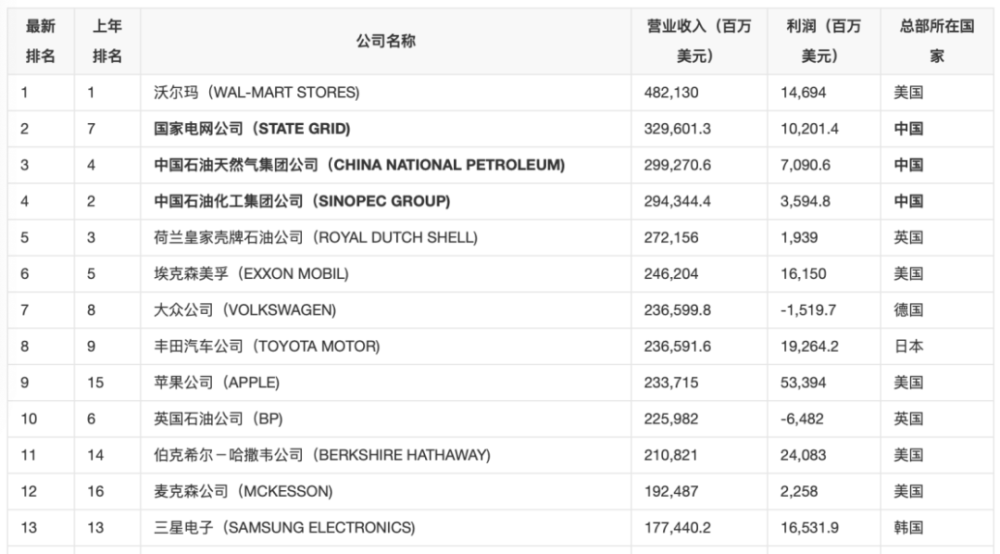This screenshot has width=1000, height=554.
Task: Select the 苹果公司 APPLE company name
Action: click(217, 383)
